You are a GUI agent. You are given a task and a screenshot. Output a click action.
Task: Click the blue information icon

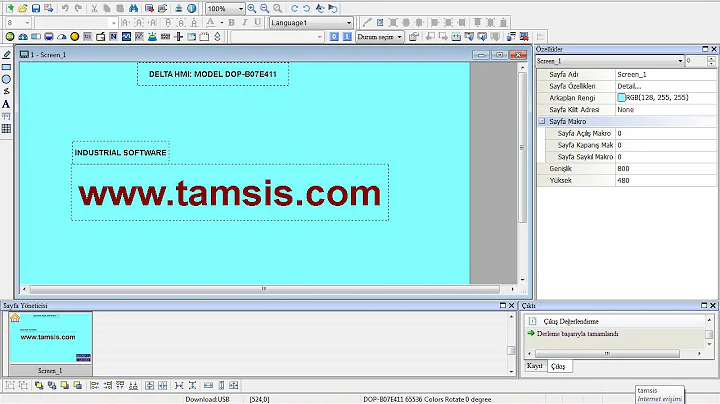[x=191, y=8]
